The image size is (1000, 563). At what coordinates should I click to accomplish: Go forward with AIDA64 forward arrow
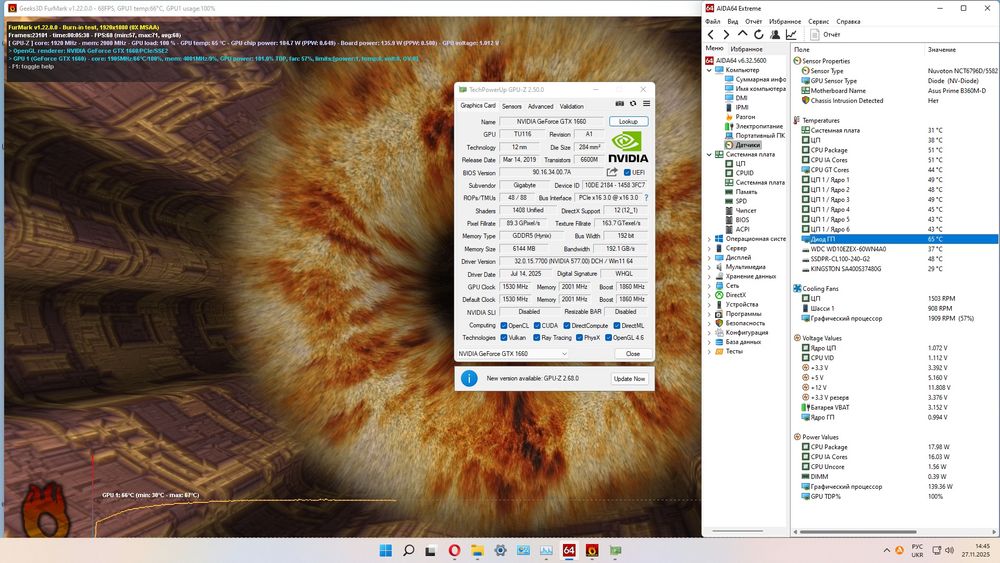pyautogui.click(x=726, y=34)
